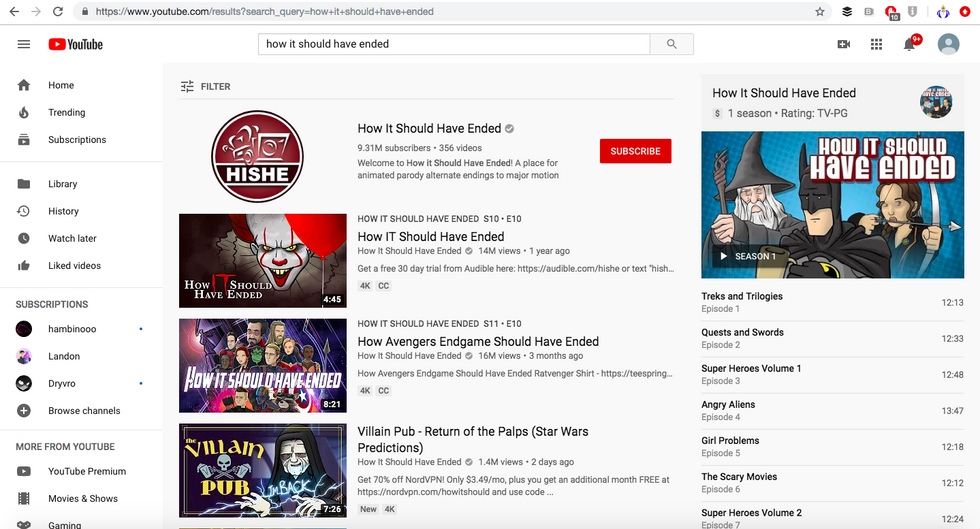This screenshot has width=980, height=529.
Task: Open the hamburger guide menu
Action: [24, 44]
